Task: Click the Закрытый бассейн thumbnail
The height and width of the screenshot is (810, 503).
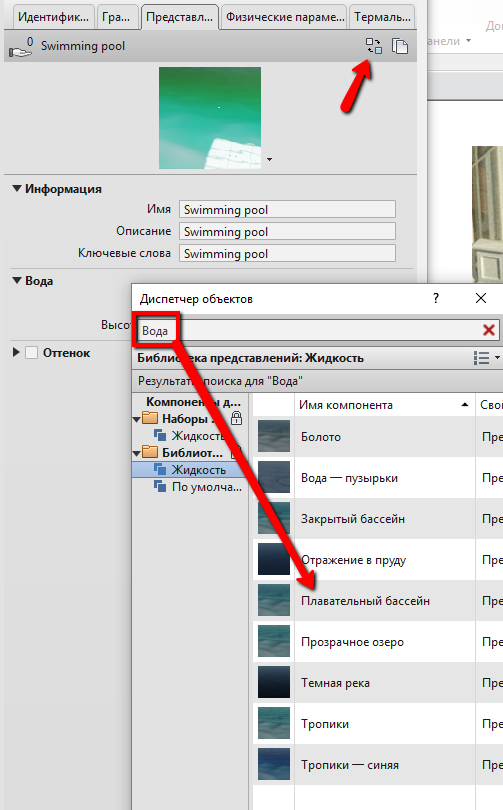Action: [x=274, y=518]
